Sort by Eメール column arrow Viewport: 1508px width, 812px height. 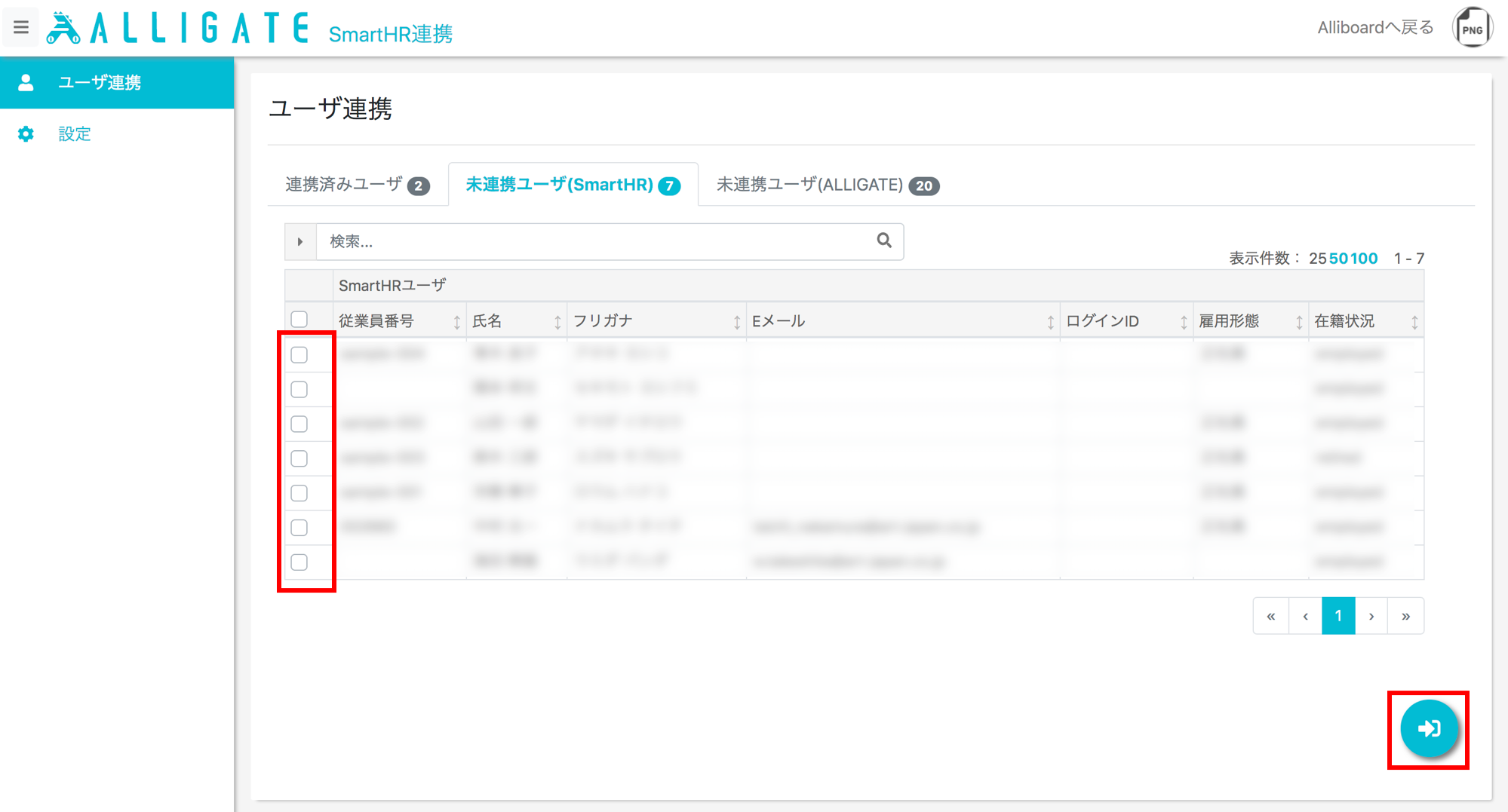pos(1050,322)
